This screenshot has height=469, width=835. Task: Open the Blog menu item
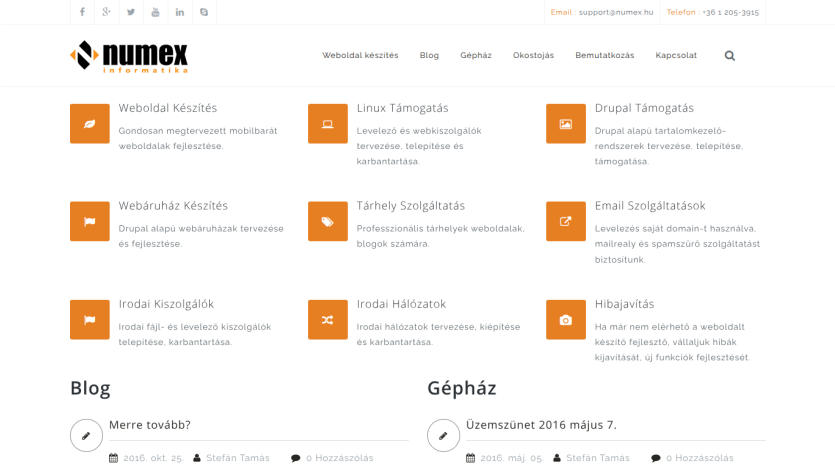[429, 55]
